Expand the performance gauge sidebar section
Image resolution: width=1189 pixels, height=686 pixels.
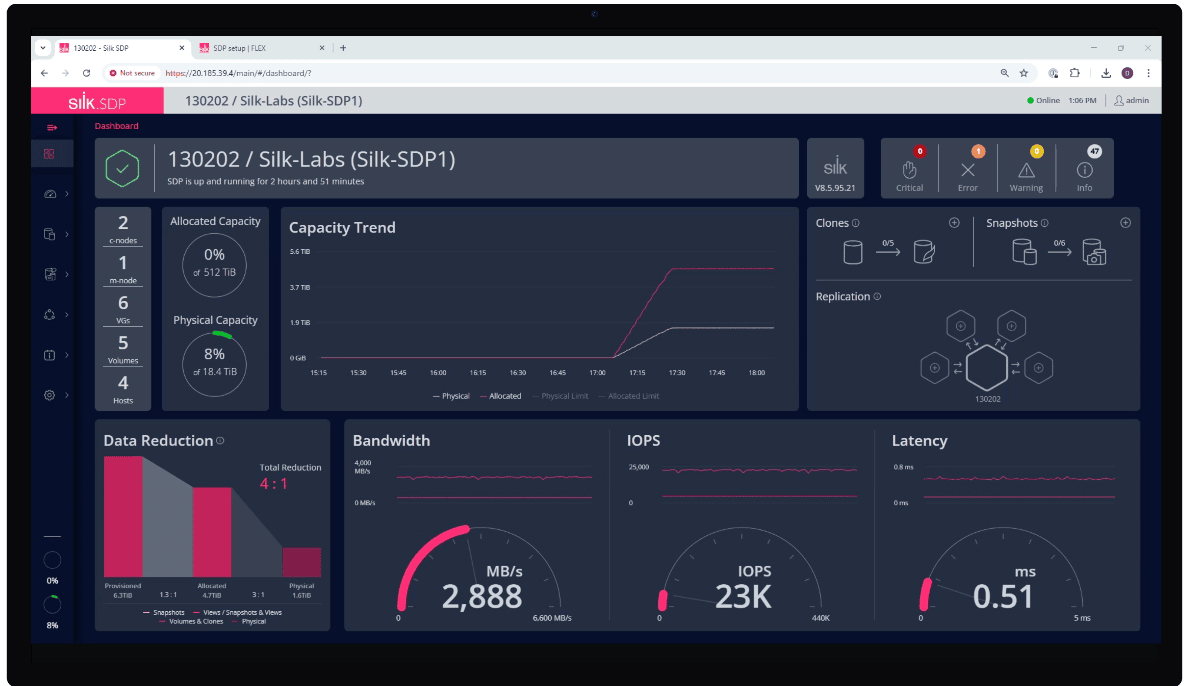click(55, 194)
